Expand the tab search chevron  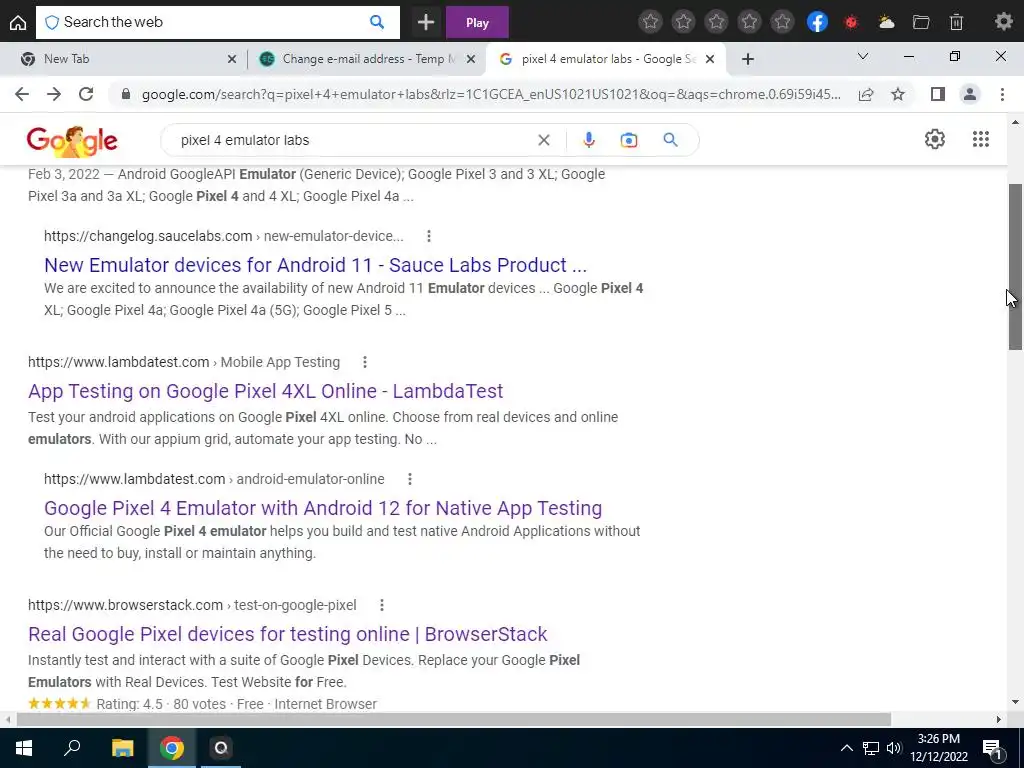863,57
